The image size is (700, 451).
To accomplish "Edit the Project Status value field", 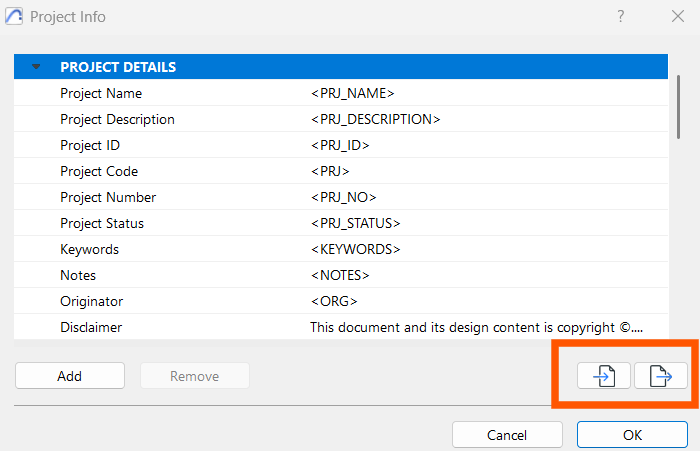I will point(488,223).
